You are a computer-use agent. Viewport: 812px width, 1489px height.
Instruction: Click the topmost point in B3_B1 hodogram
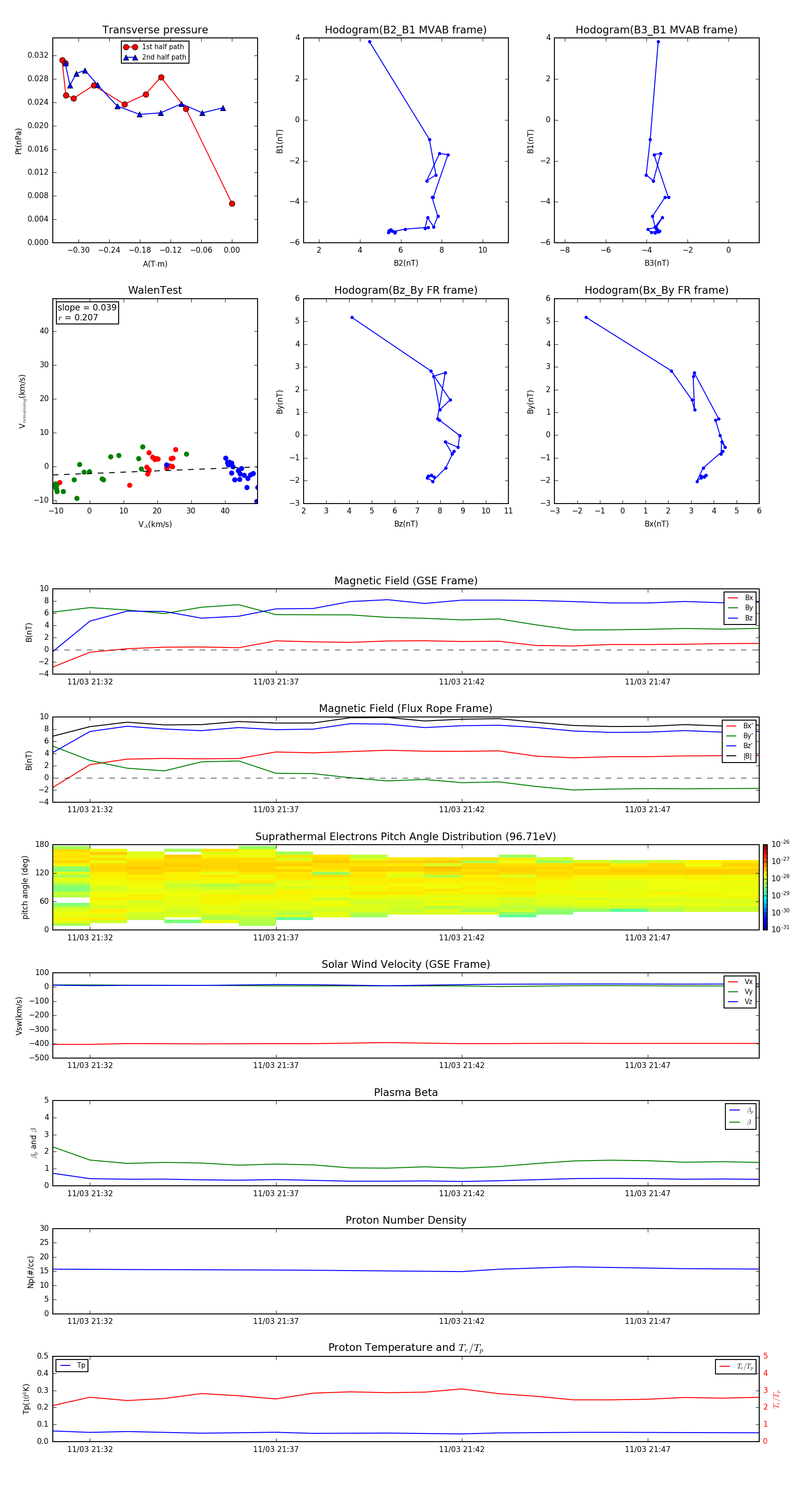pyautogui.click(x=658, y=42)
